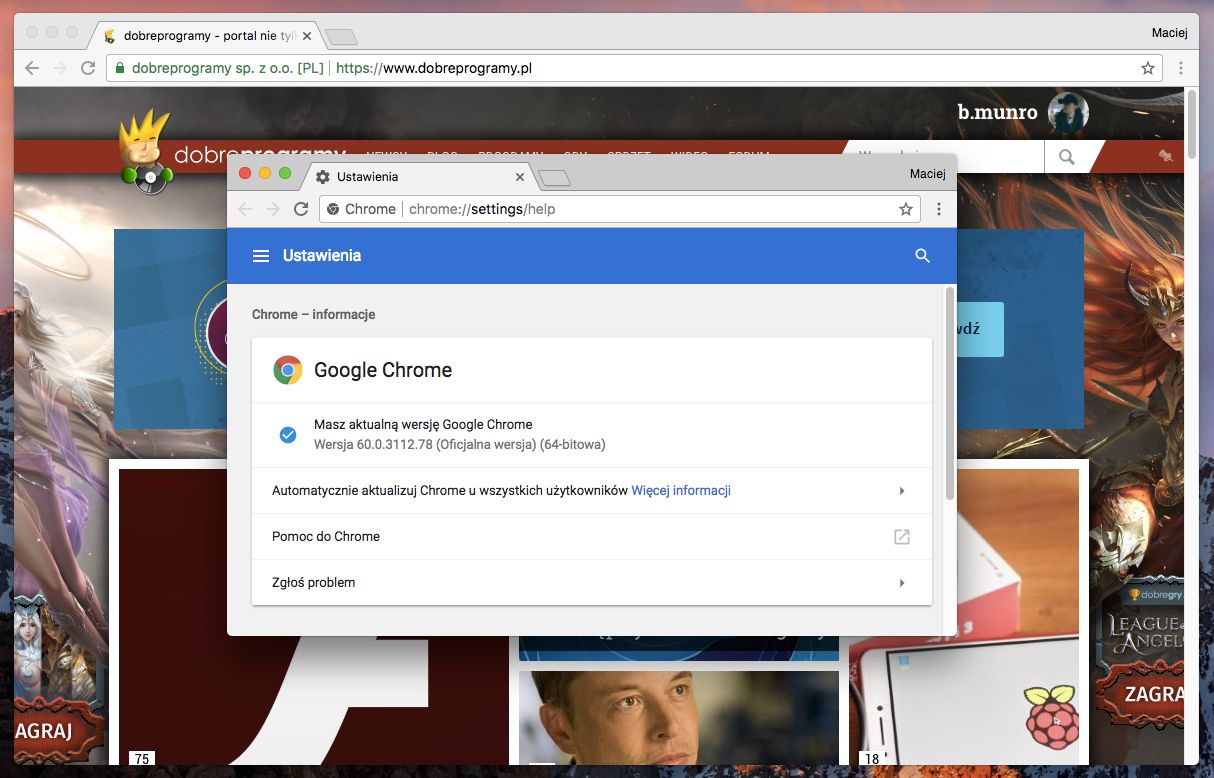The width and height of the screenshot is (1214, 778).
Task: Open Chrome menu in Settings window
Action: click(x=938, y=209)
